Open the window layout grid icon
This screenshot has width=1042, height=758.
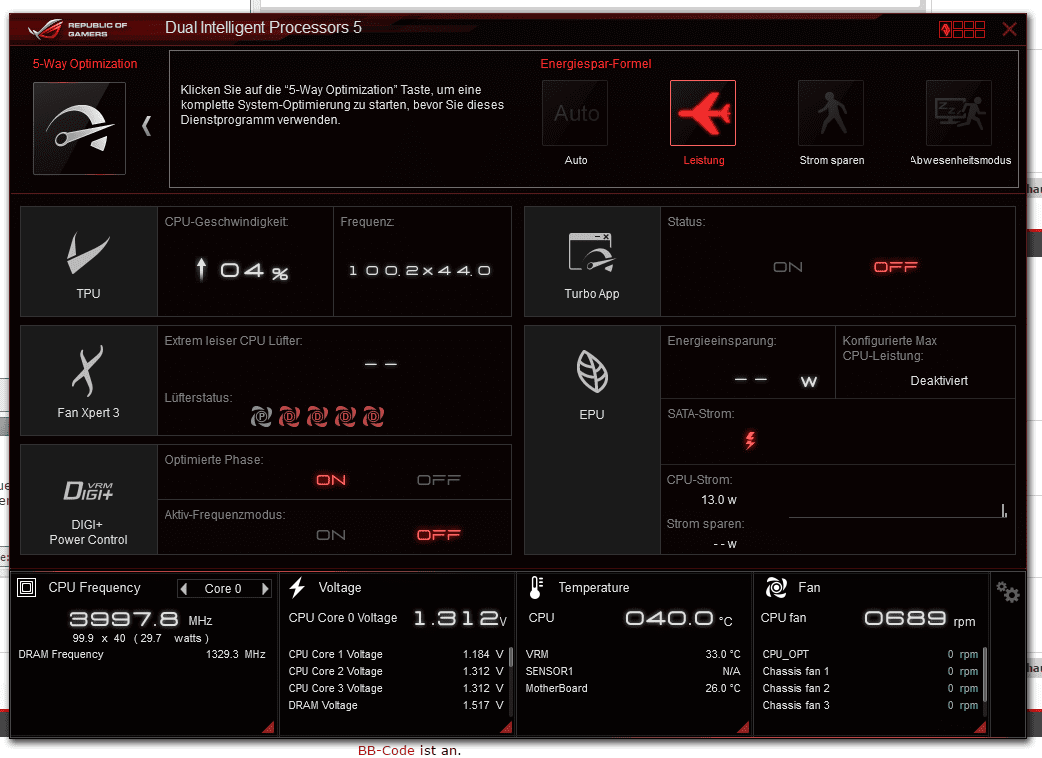pos(962,29)
